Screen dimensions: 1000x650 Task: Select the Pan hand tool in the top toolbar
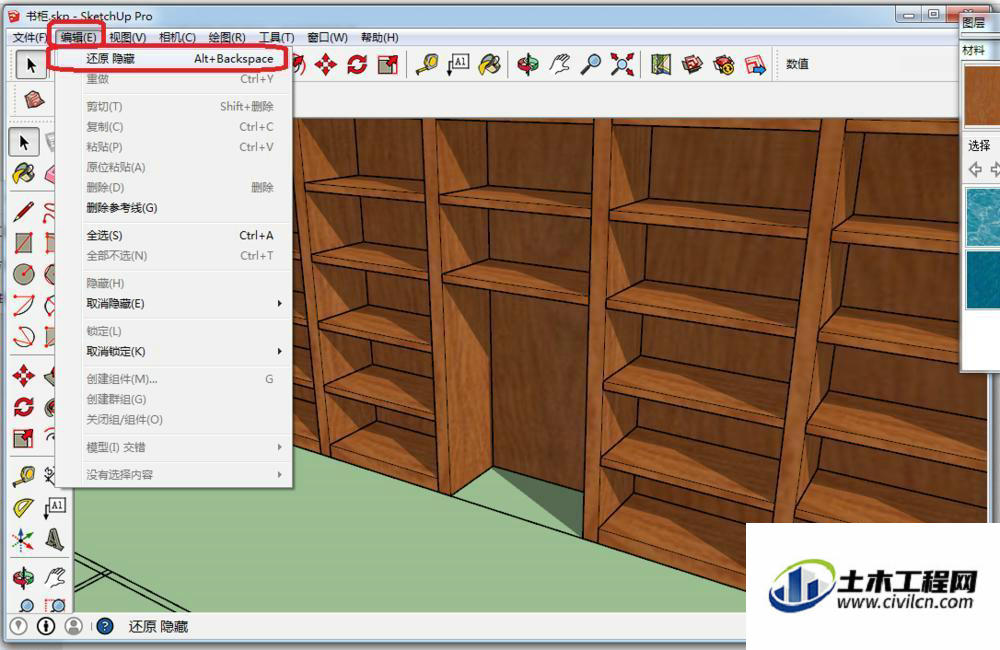[559, 64]
